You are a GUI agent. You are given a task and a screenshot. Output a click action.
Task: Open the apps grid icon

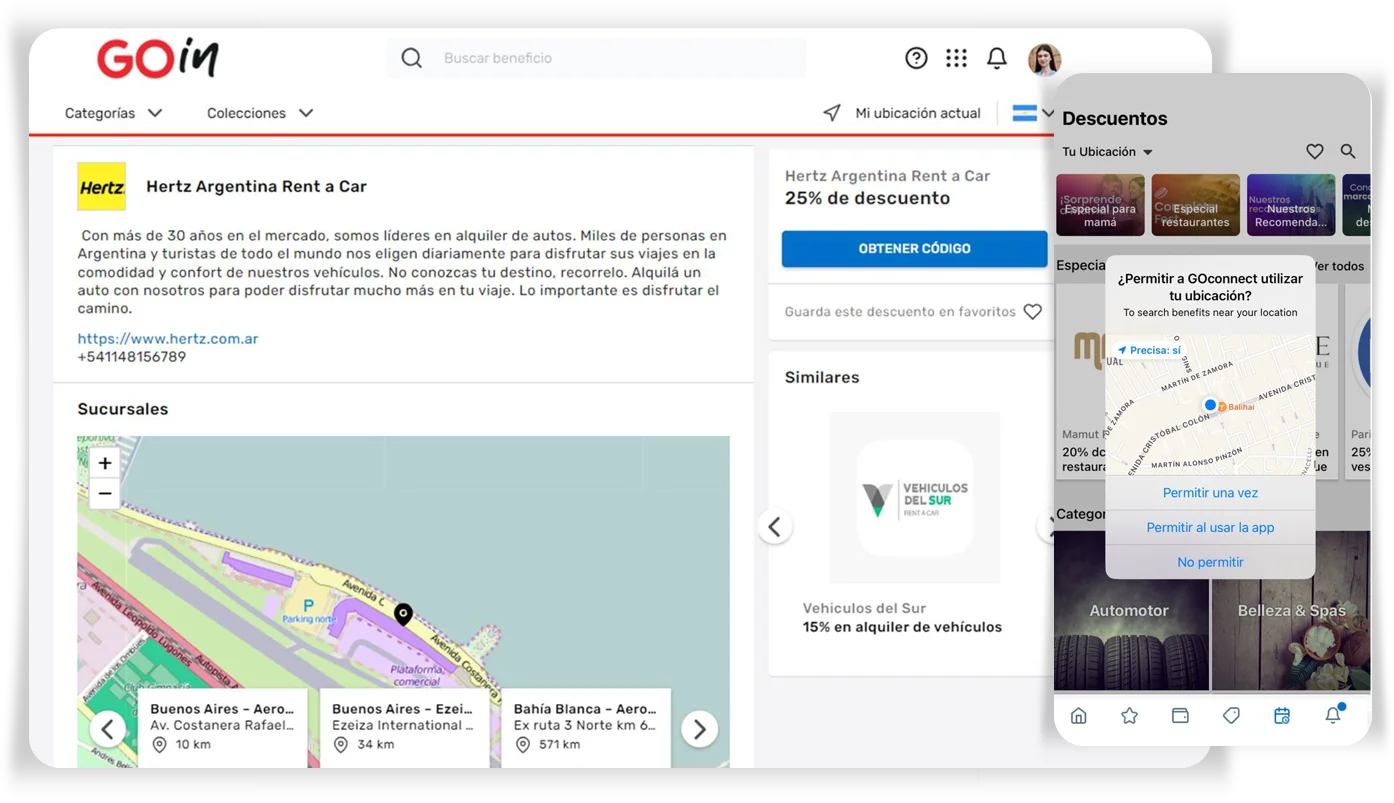(x=956, y=58)
